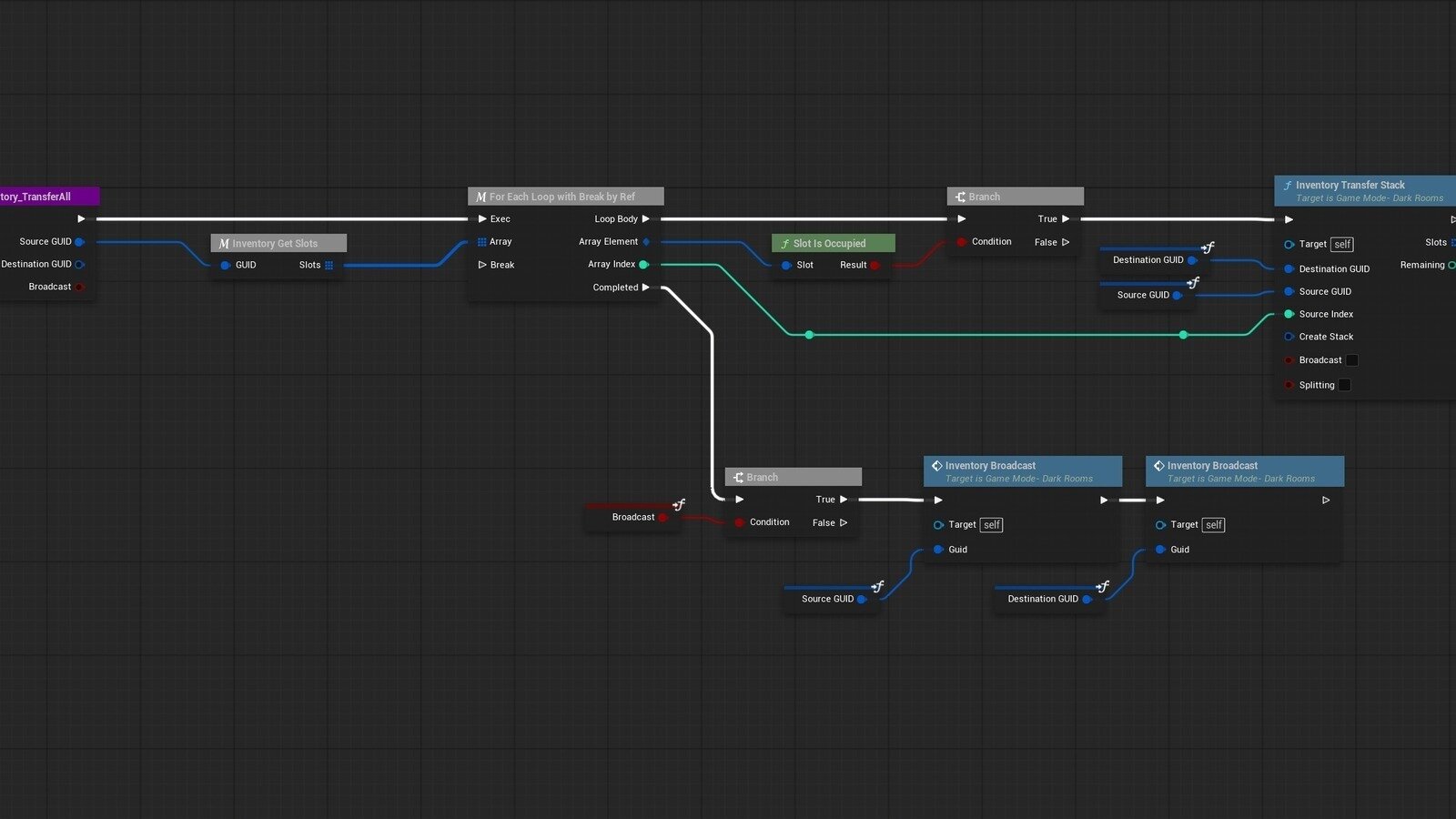Screen dimensions: 1456x819
Task: Click Destination GUID output pin on function entry node
Action: pyautogui.click(x=79, y=265)
